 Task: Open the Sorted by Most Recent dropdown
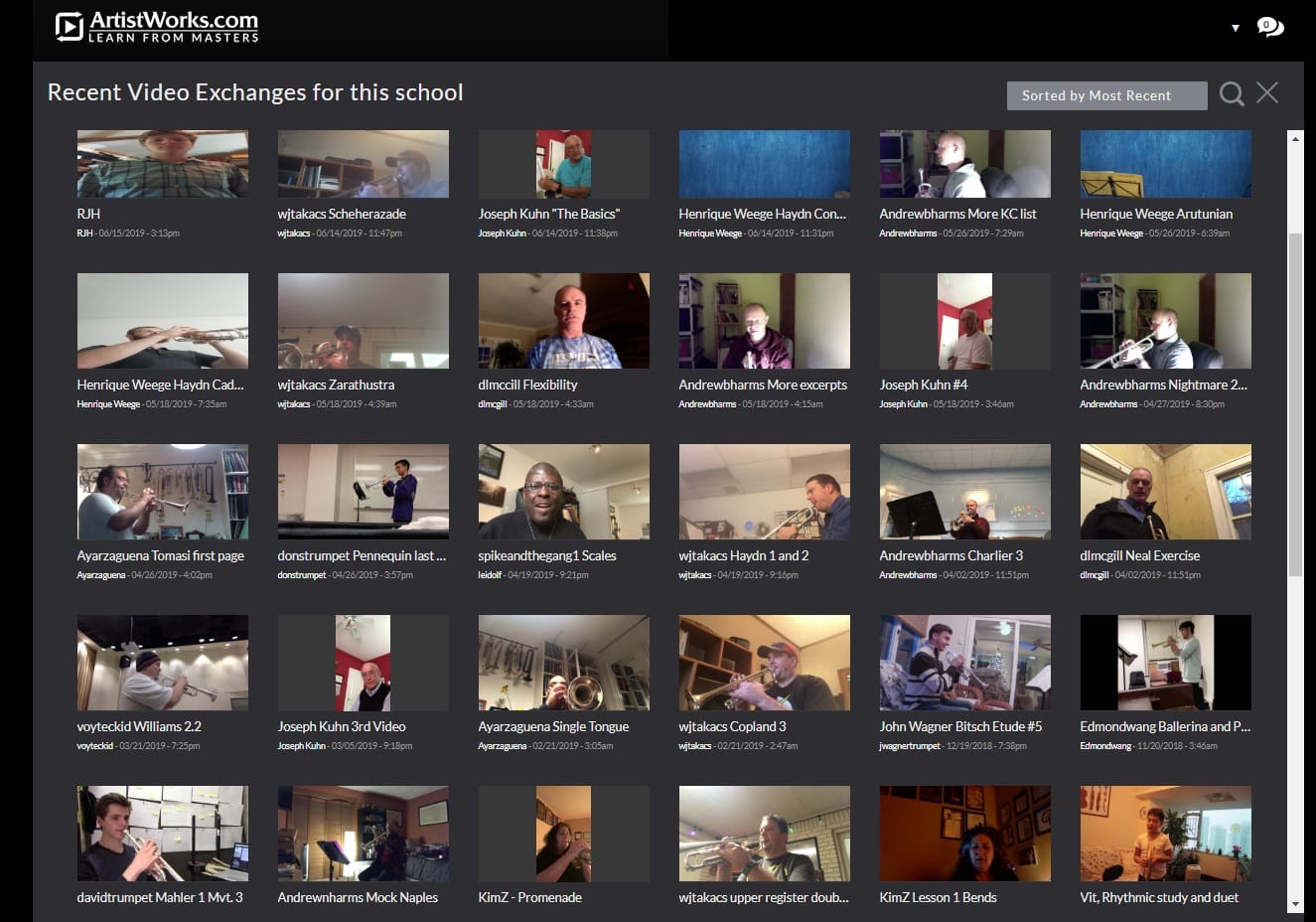click(1106, 95)
